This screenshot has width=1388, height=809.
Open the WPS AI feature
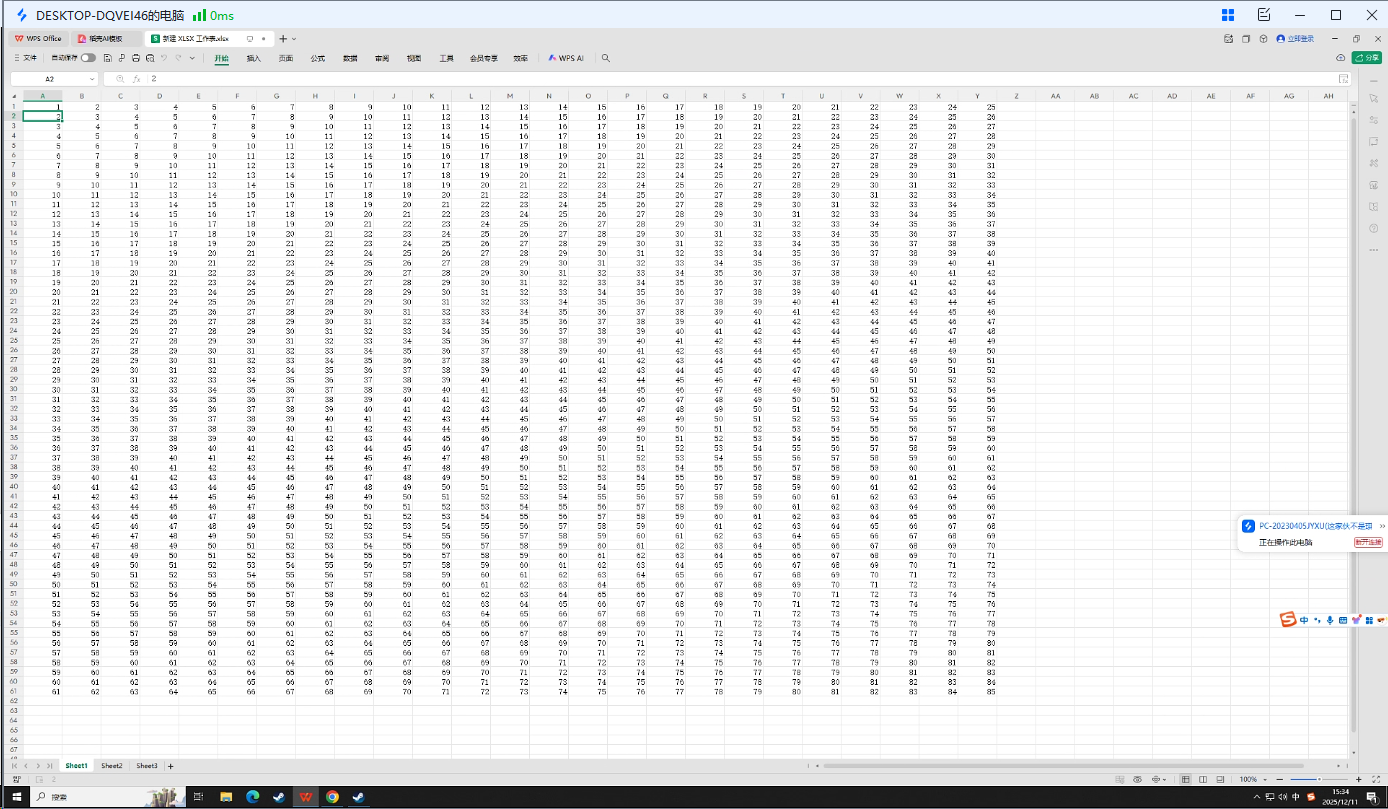(x=566, y=58)
